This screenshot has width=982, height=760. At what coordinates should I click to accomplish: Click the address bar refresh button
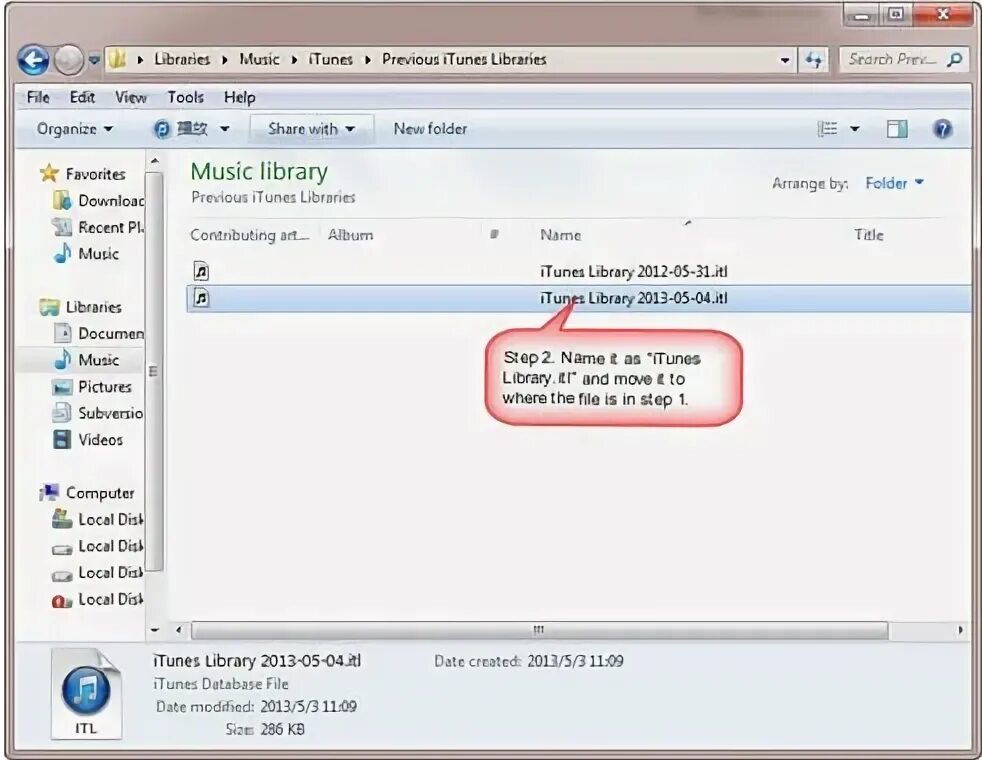813,60
